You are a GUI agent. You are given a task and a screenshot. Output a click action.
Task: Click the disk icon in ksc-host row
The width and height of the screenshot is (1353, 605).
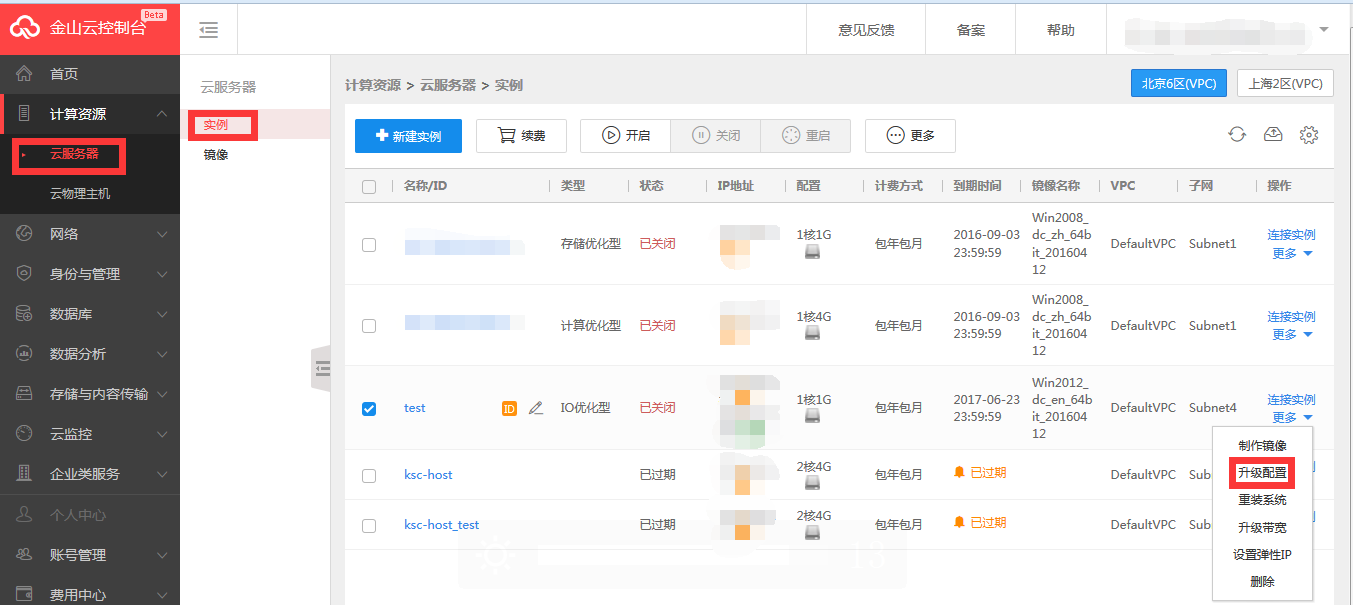(x=814, y=483)
